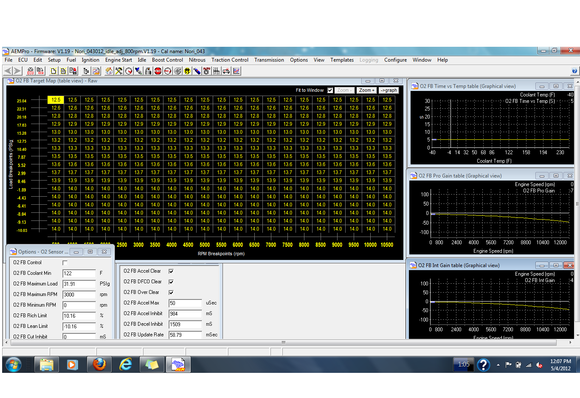580x398 pixels.
Task: Click the O2 FB Accel Inhibit field
Action: (185, 314)
